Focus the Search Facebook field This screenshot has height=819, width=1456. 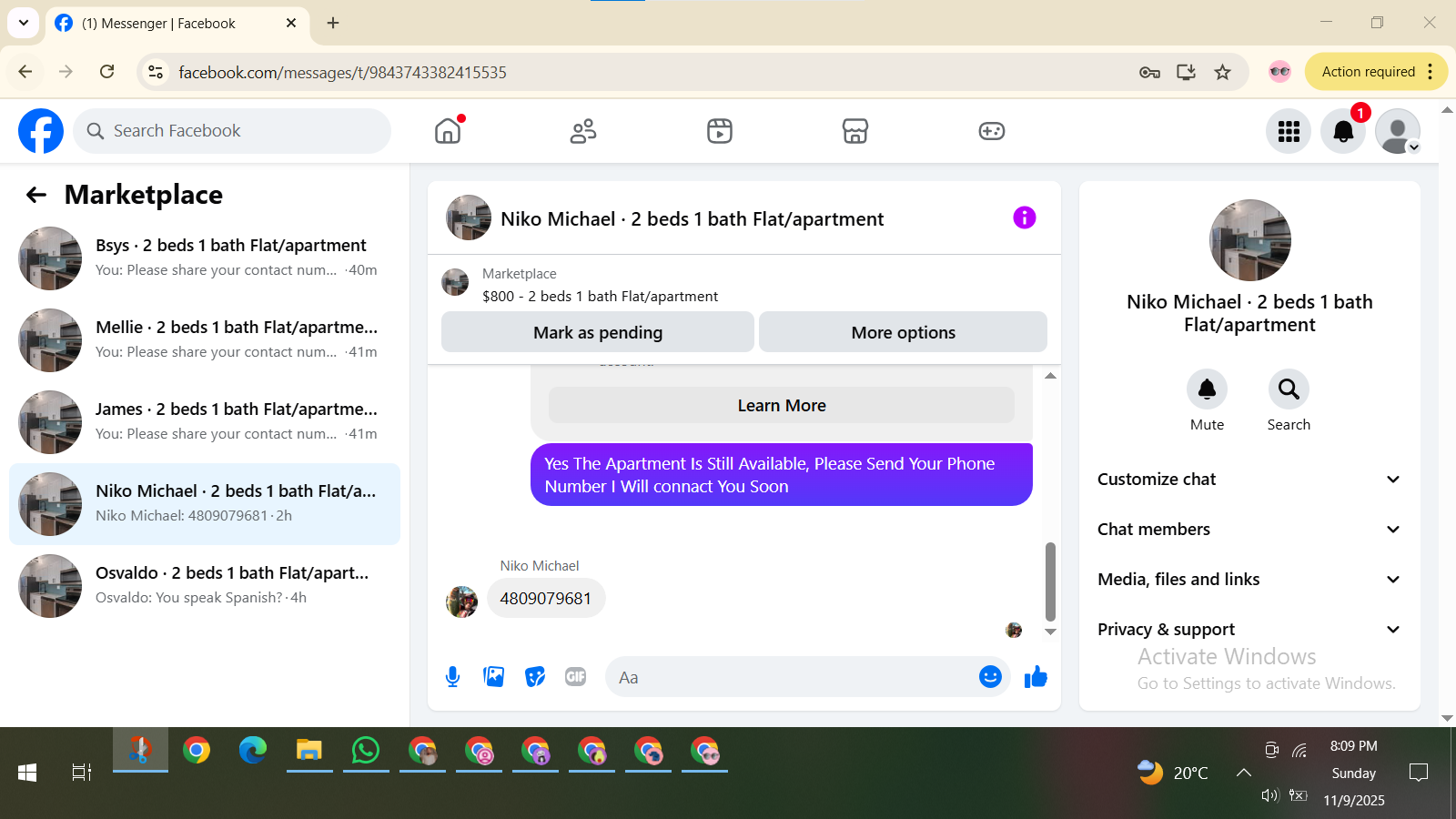232,131
